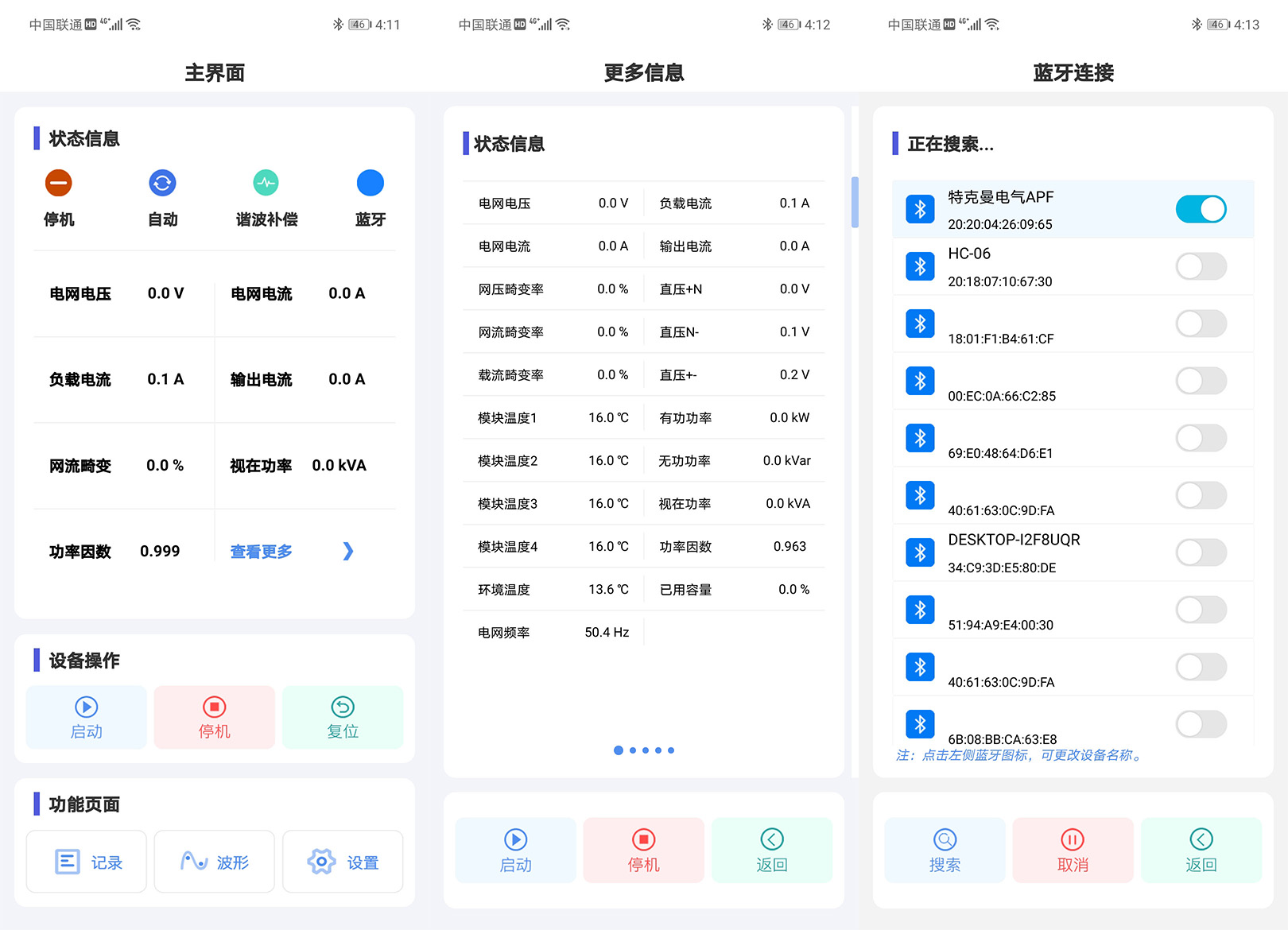The width and height of the screenshot is (1288, 930).
Task: Tap the 自动 mode status icon
Action: coord(162,184)
